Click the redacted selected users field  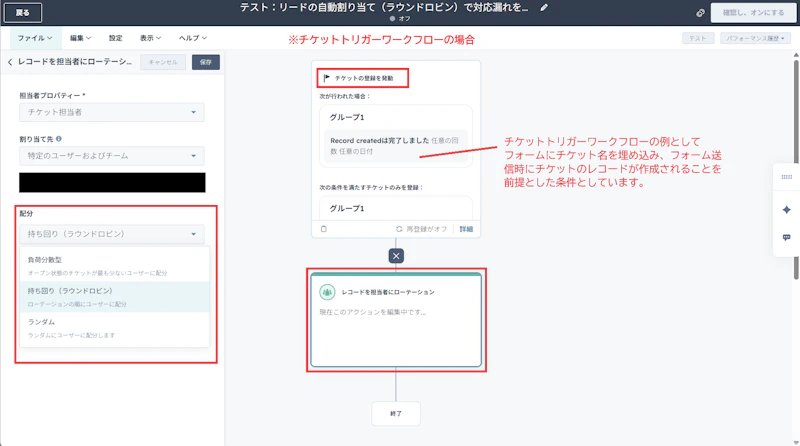[112, 183]
